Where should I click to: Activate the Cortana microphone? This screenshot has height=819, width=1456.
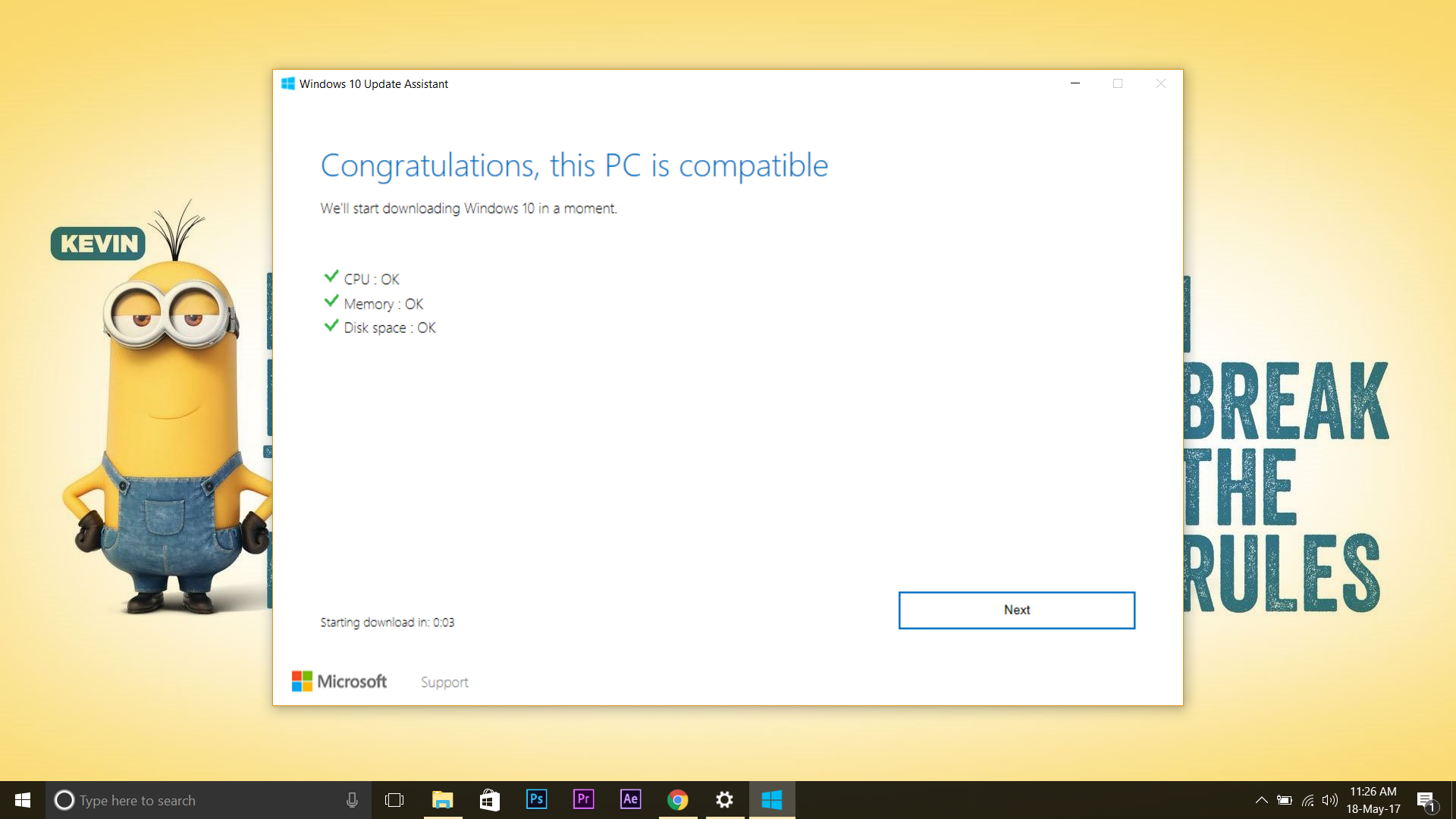pyautogui.click(x=352, y=800)
